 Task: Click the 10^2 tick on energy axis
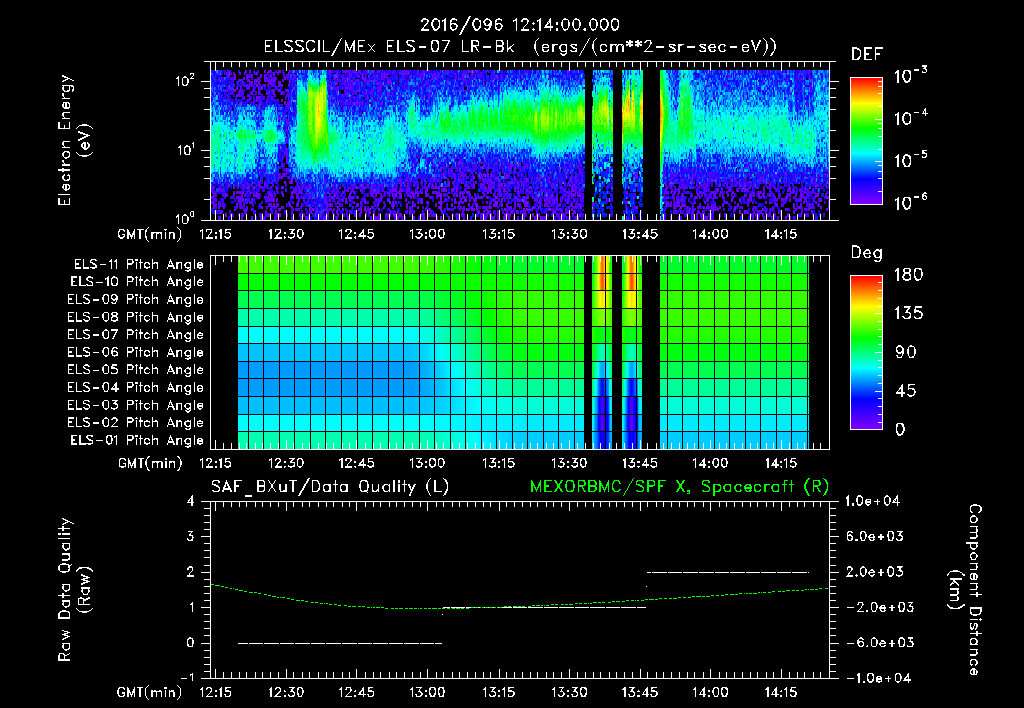185,81
